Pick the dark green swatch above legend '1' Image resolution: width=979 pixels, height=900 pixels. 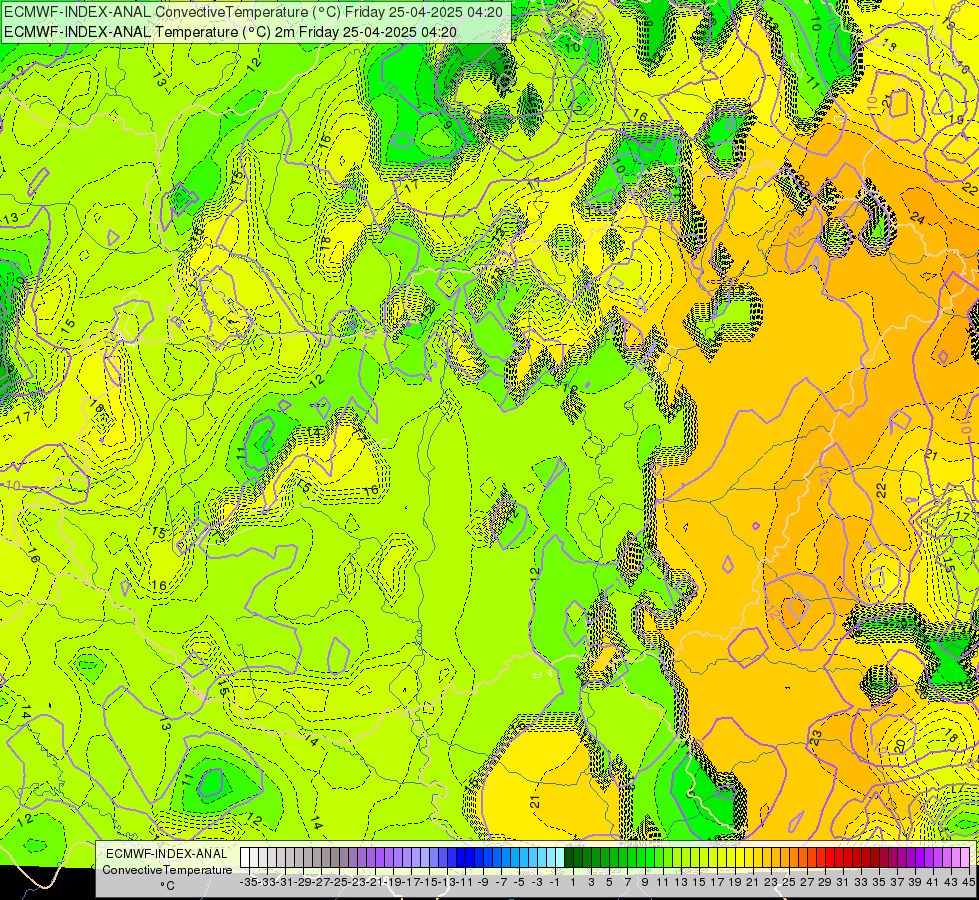[x=569, y=858]
